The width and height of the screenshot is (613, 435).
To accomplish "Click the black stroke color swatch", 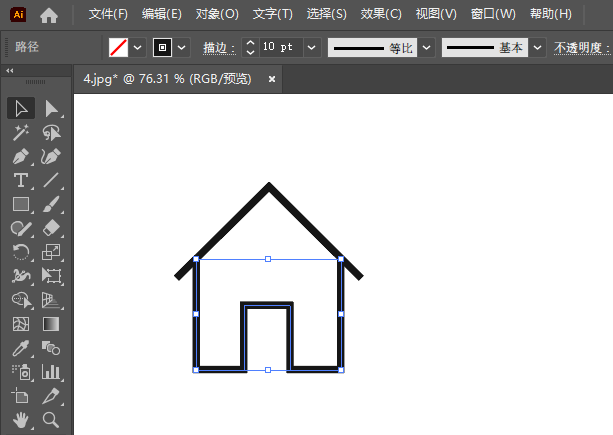I will [x=162, y=48].
